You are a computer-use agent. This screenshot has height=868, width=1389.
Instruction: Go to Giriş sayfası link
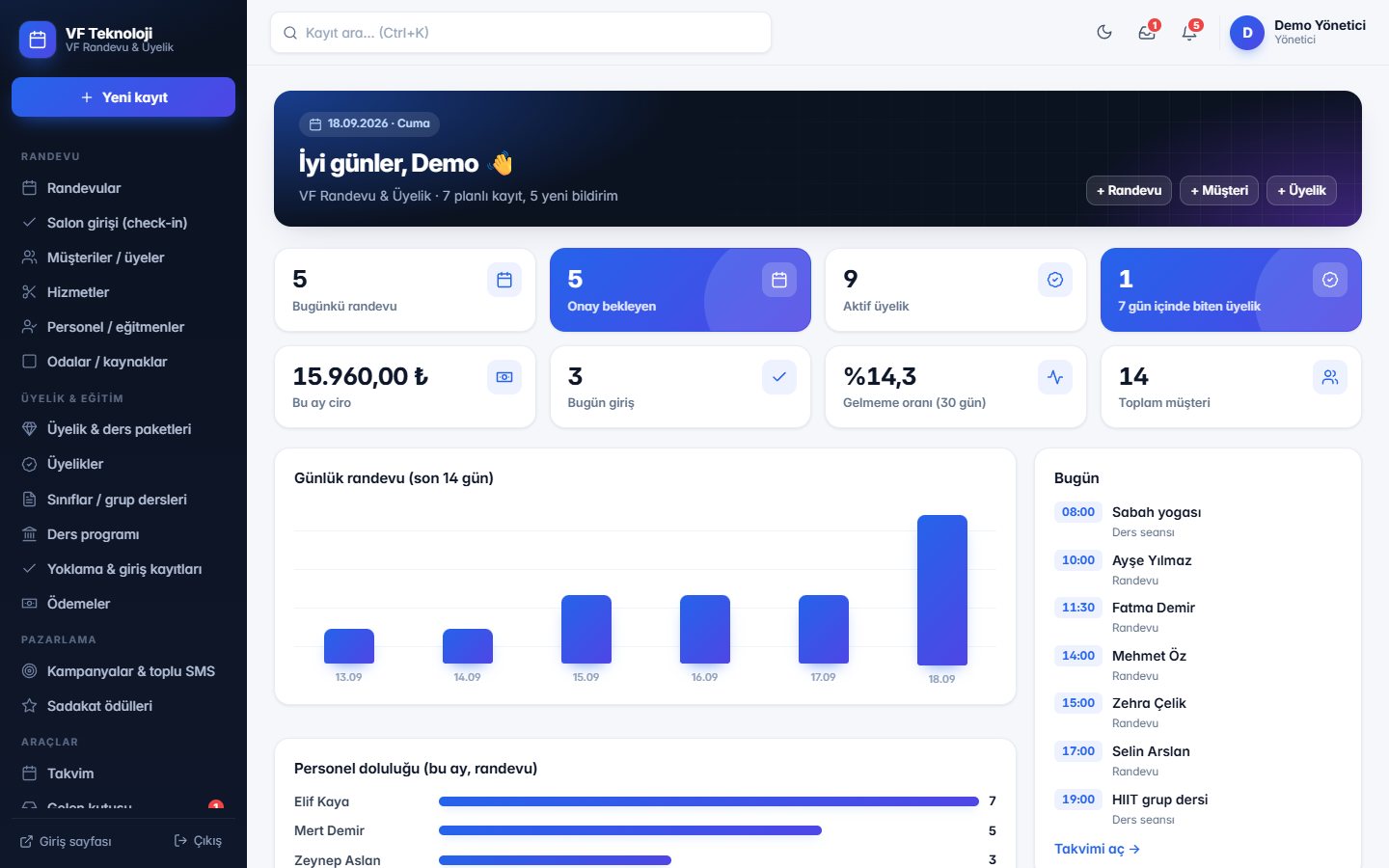coord(66,841)
